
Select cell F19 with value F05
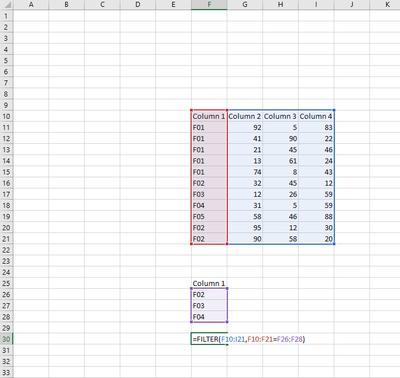[209, 217]
